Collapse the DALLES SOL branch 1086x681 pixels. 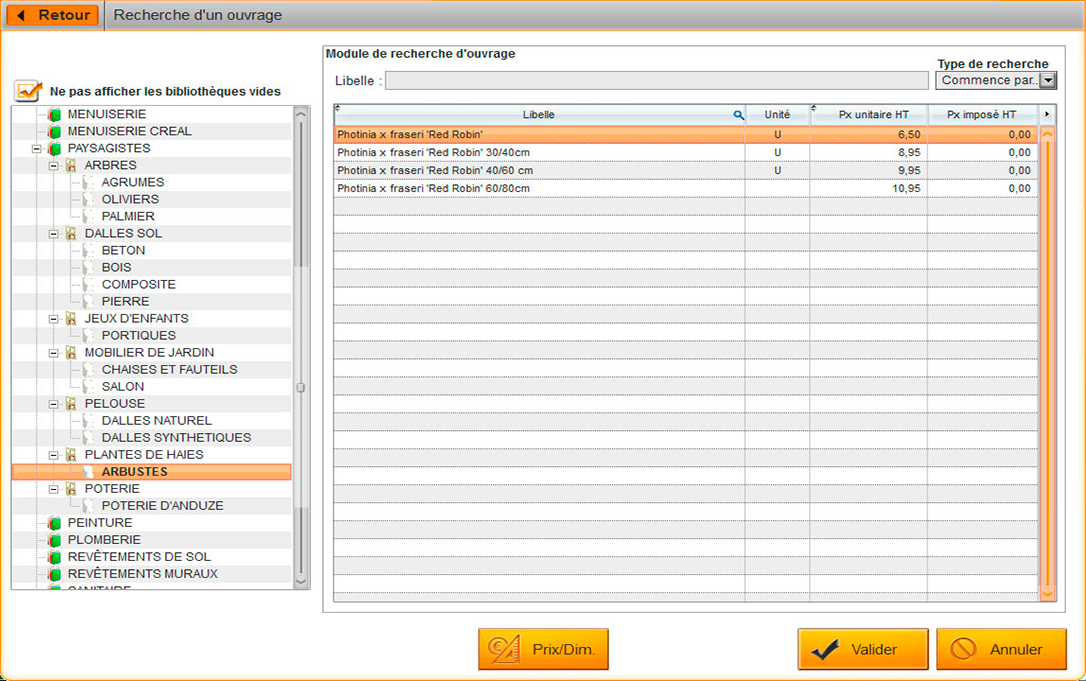pyautogui.click(x=54, y=233)
